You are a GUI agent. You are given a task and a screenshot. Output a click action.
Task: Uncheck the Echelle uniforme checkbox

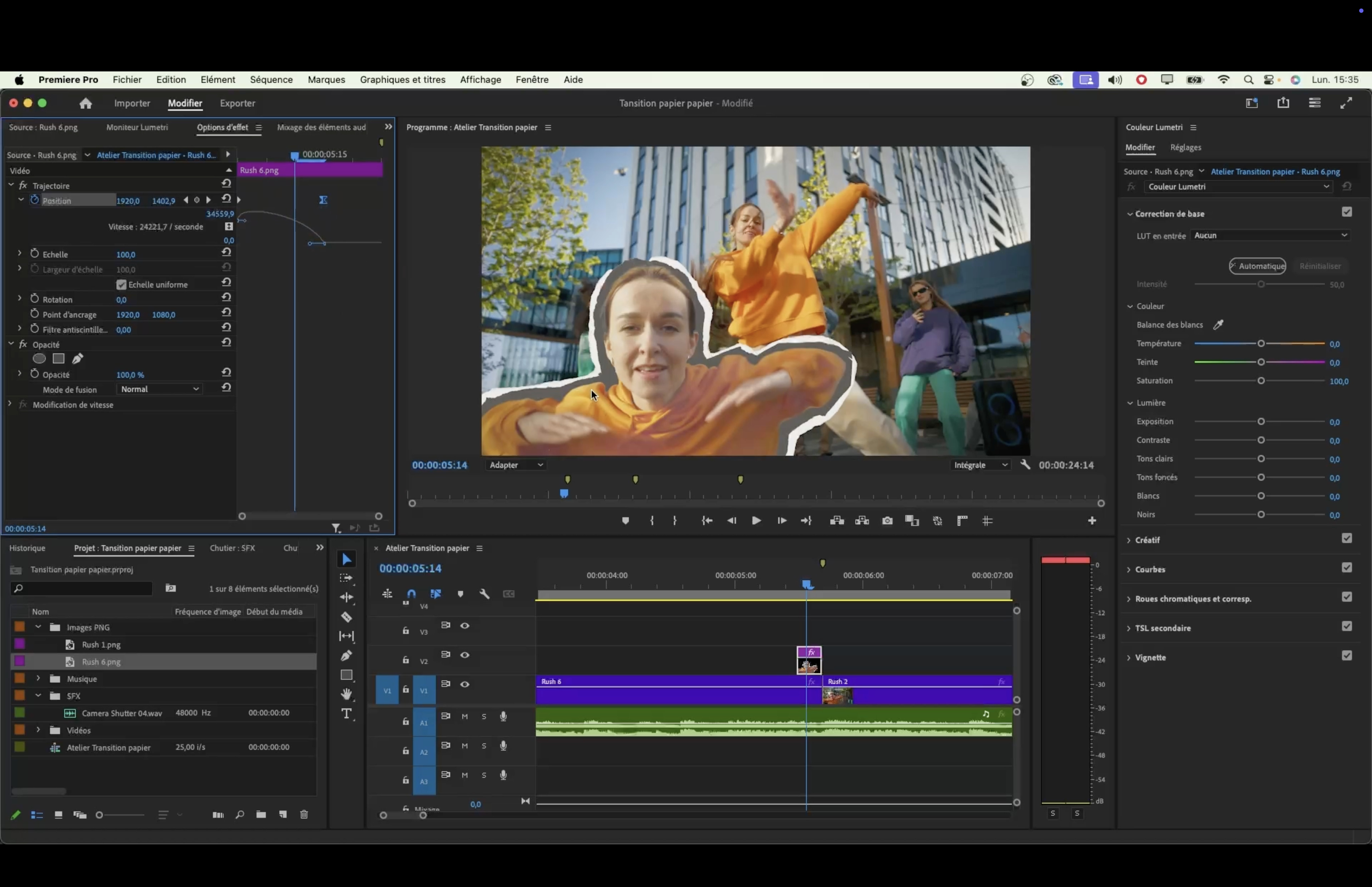(121, 285)
